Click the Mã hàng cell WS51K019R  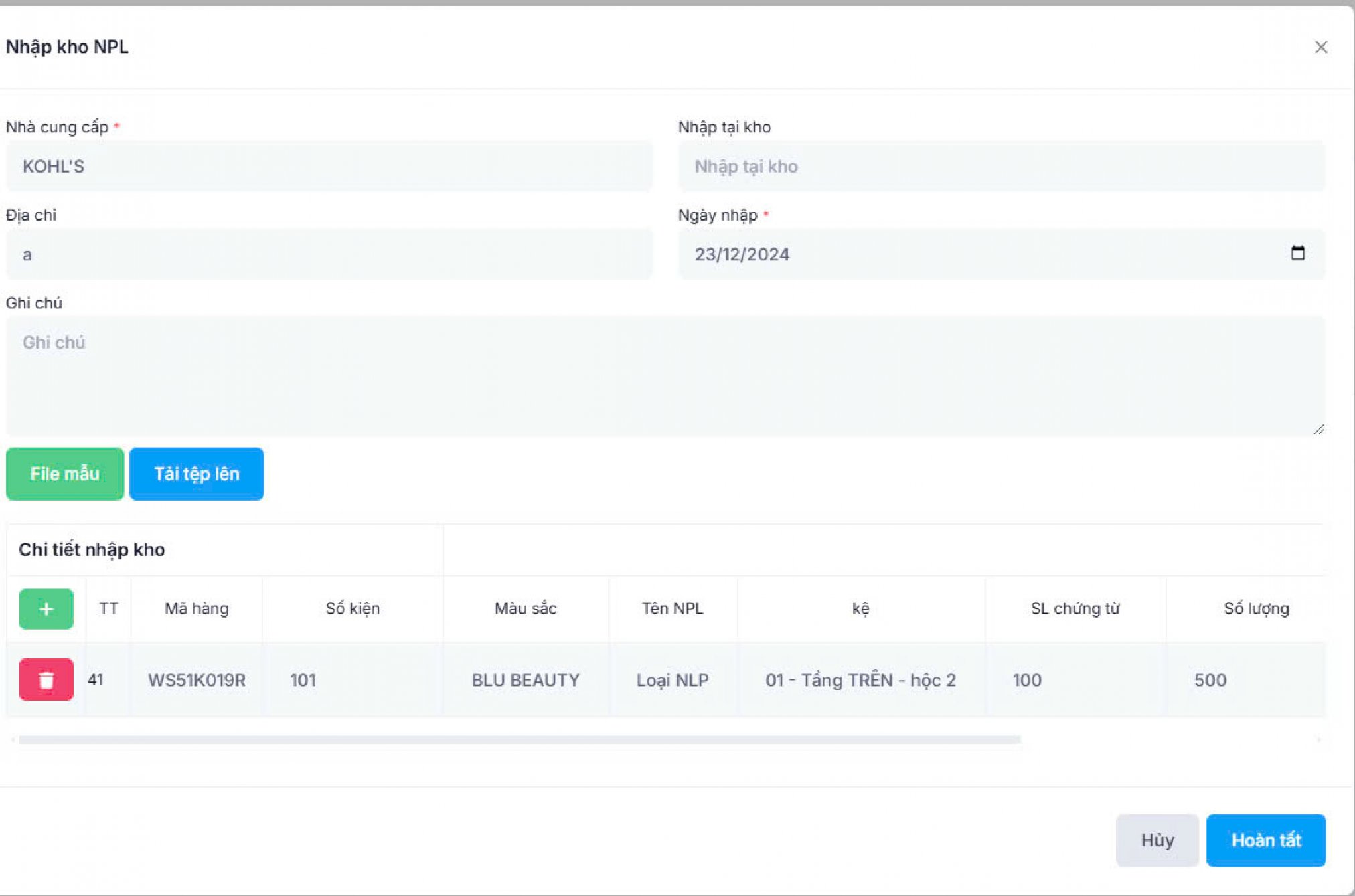click(x=196, y=680)
